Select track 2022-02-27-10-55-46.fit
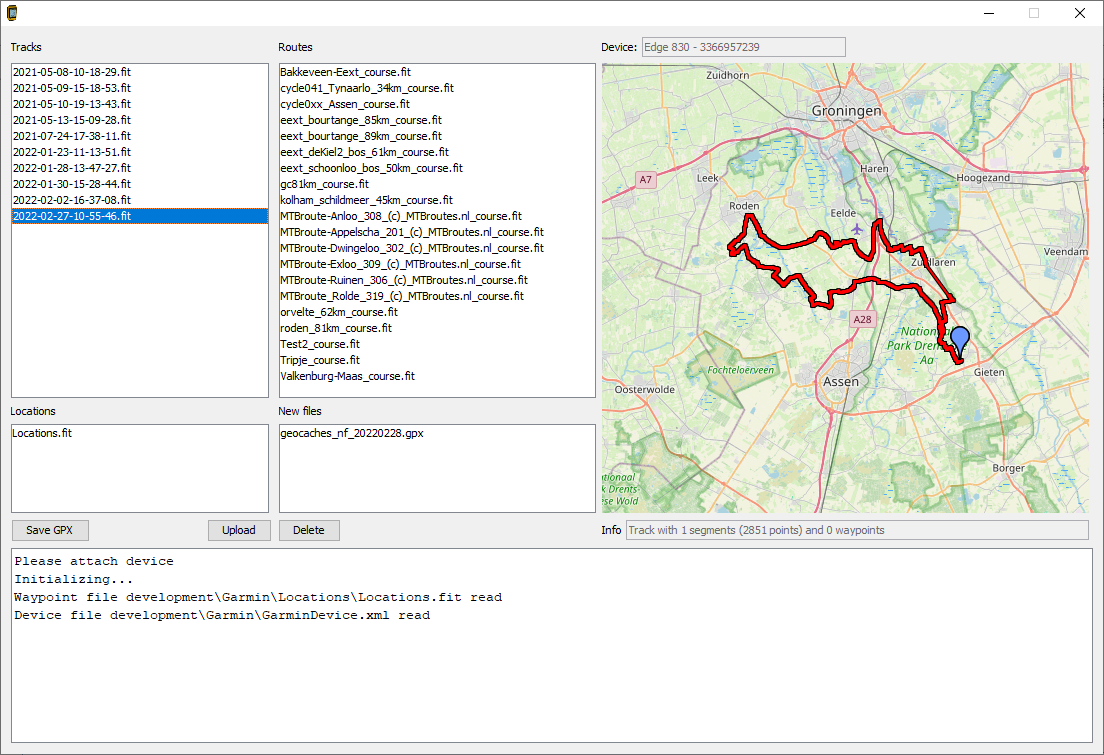 (x=71, y=216)
